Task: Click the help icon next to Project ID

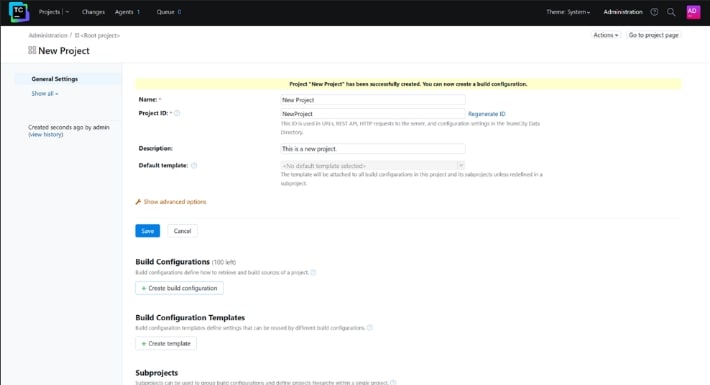Action: pyautogui.click(x=177, y=113)
